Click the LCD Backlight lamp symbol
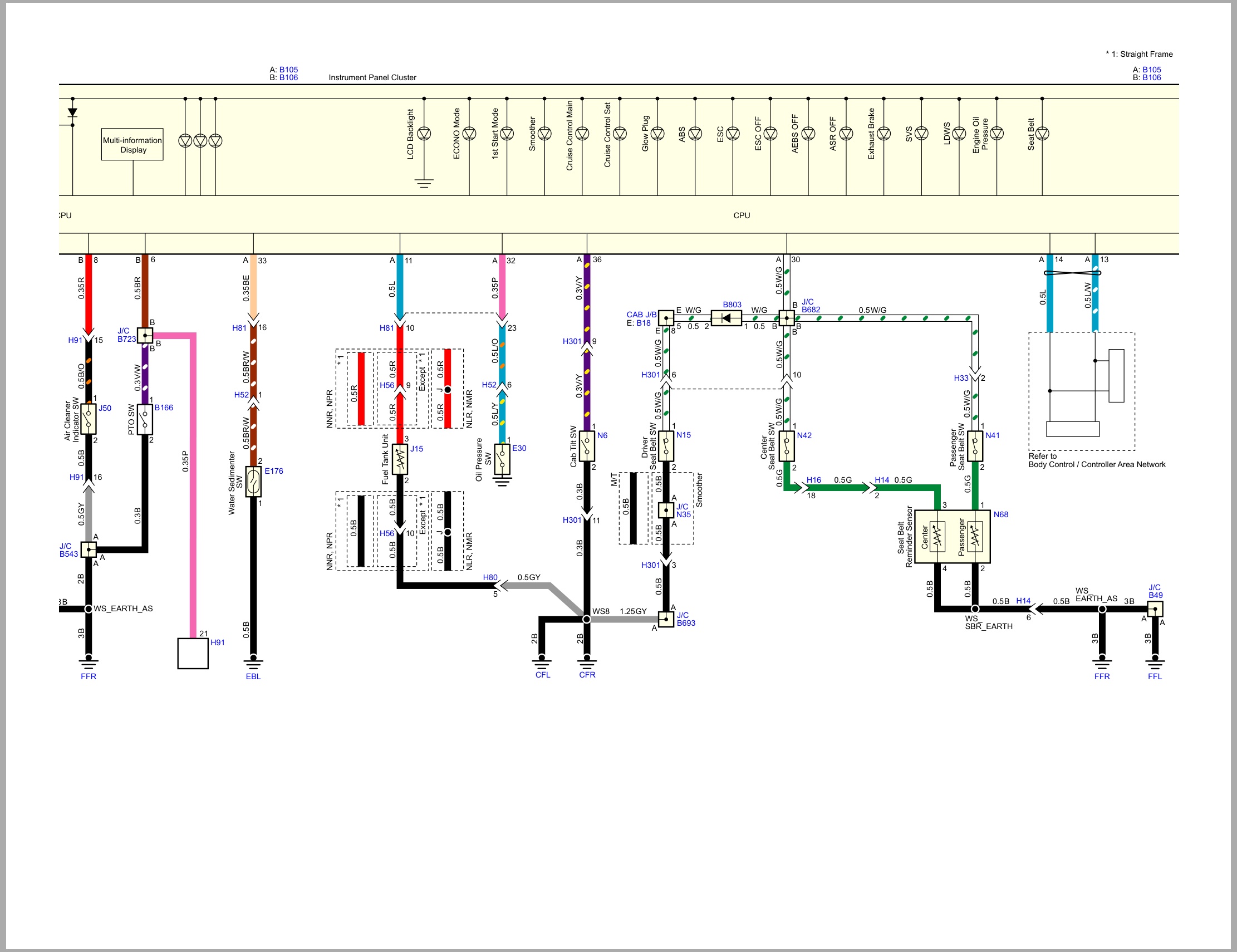Image resolution: width=1237 pixels, height=952 pixels. click(424, 134)
